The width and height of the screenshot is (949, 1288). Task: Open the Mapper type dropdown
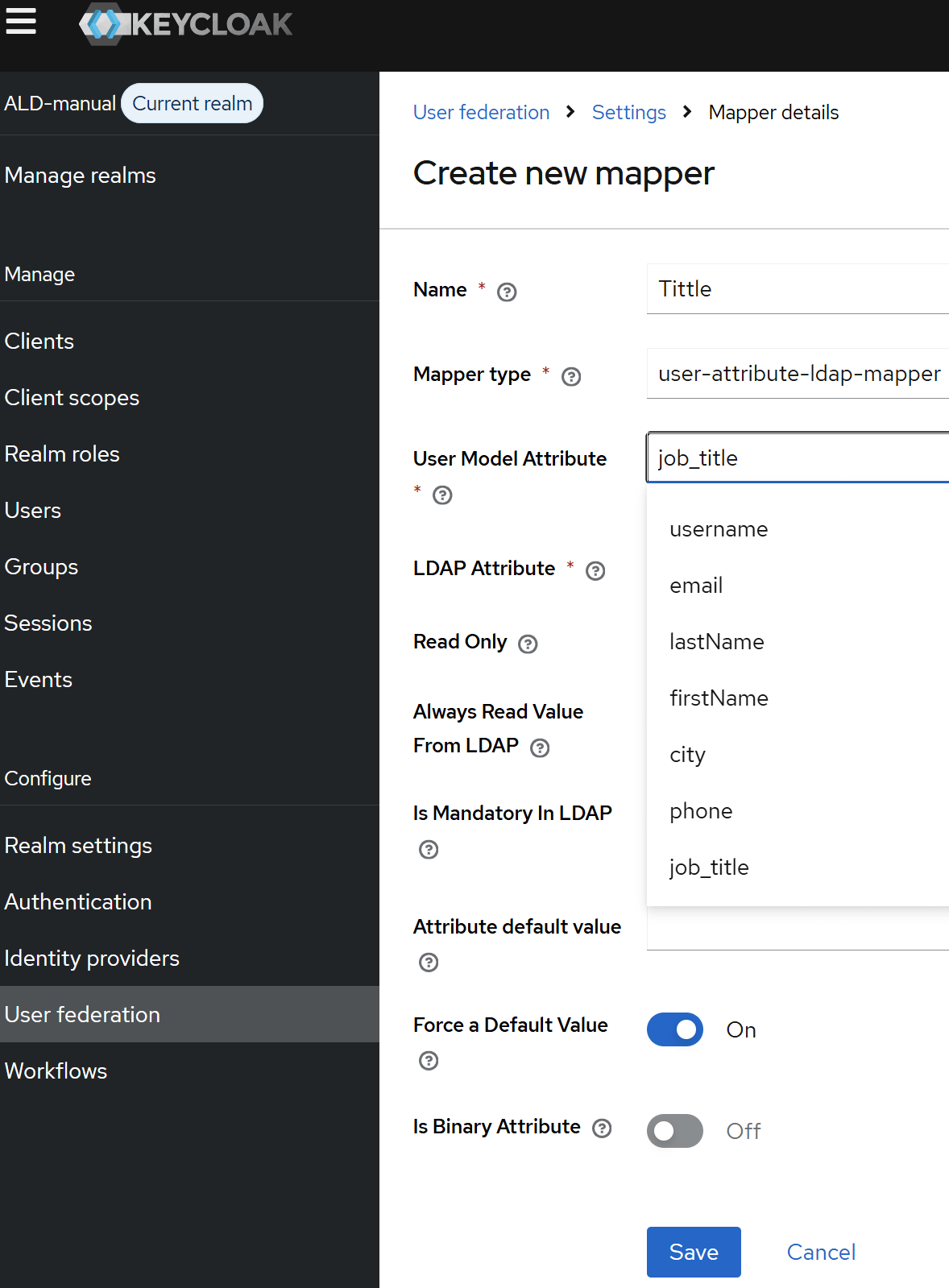click(x=798, y=374)
